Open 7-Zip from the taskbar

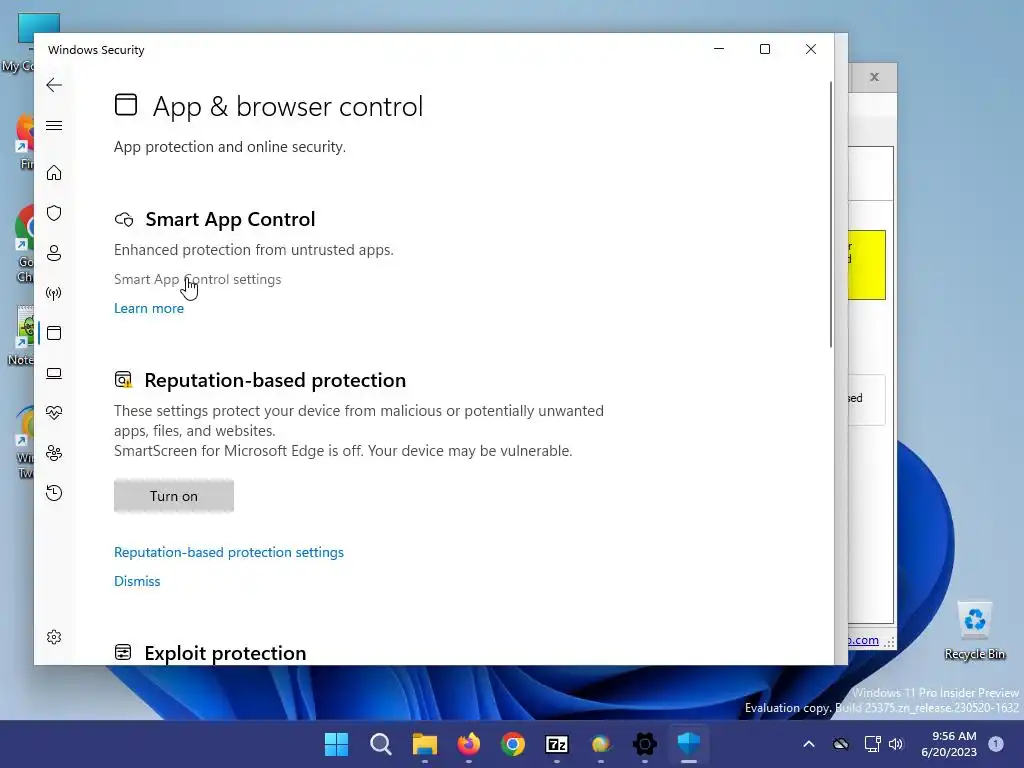click(557, 744)
